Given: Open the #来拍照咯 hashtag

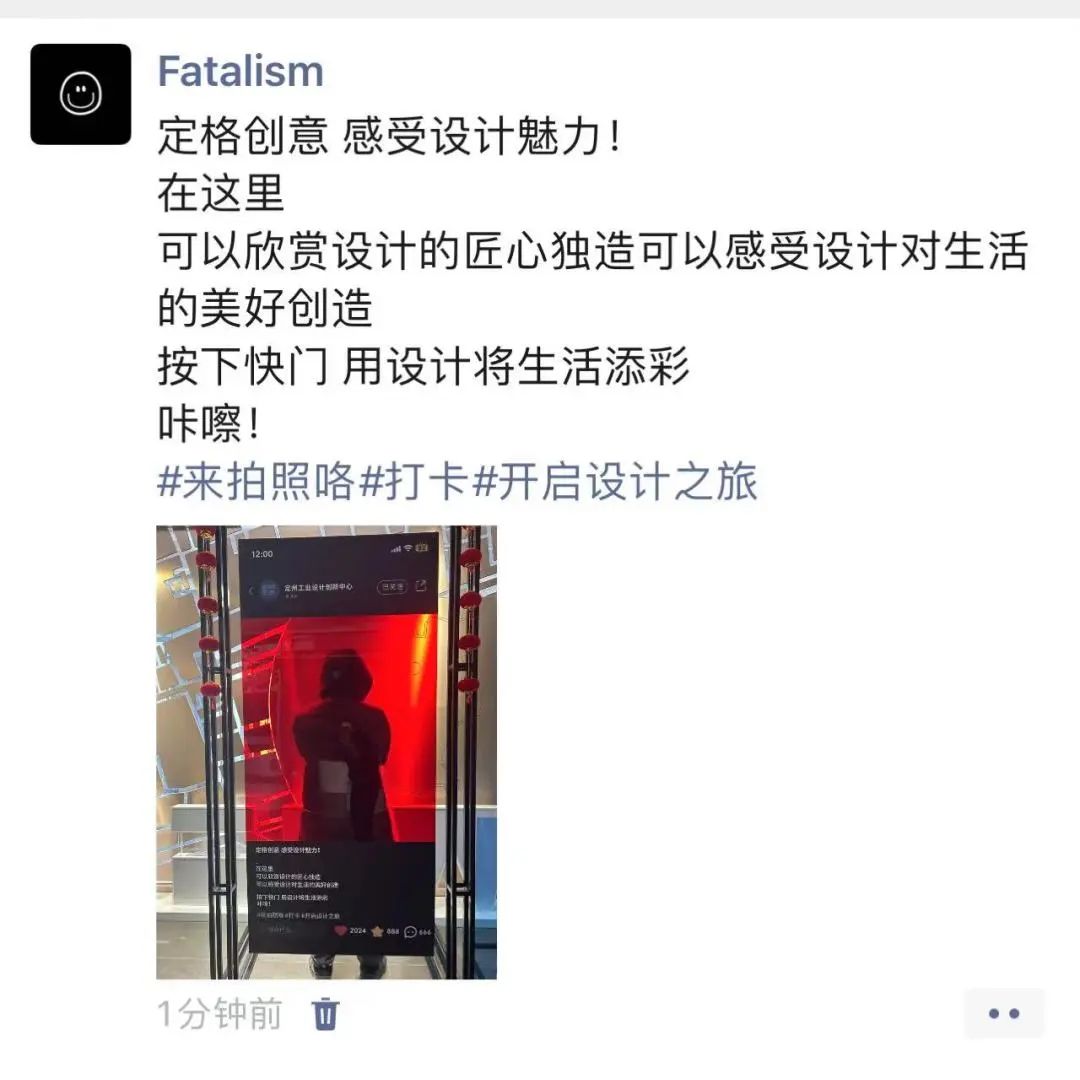Looking at the screenshot, I should tap(256, 481).
